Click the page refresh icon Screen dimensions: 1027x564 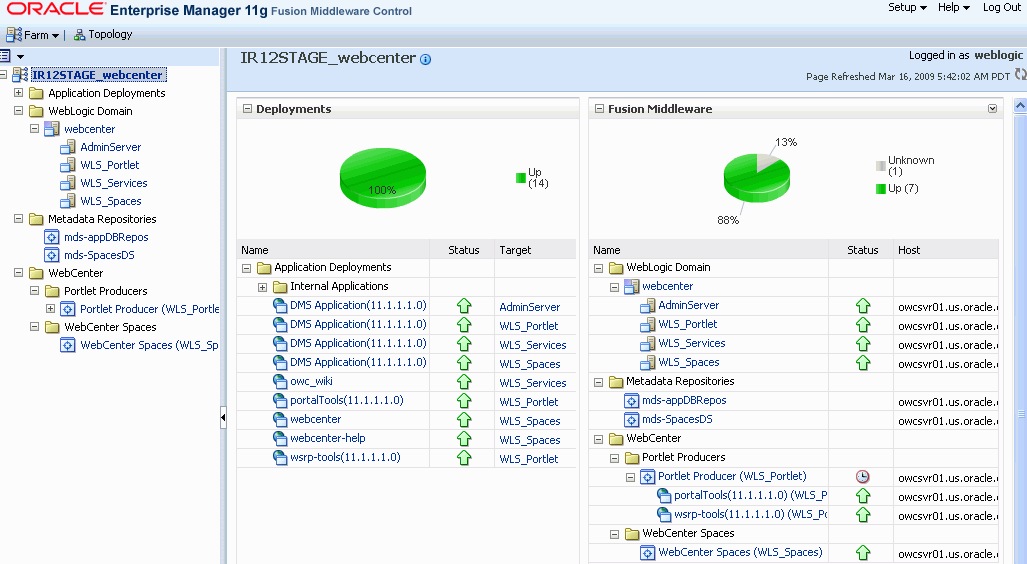tap(1020, 75)
